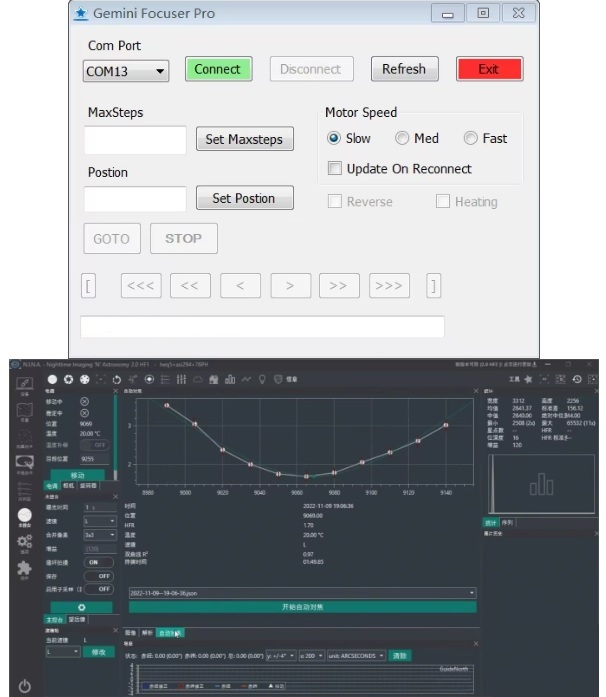This screenshot has height=697, width=606.
Task: Open the y: +/-4" scale dropdown
Action: point(281,656)
